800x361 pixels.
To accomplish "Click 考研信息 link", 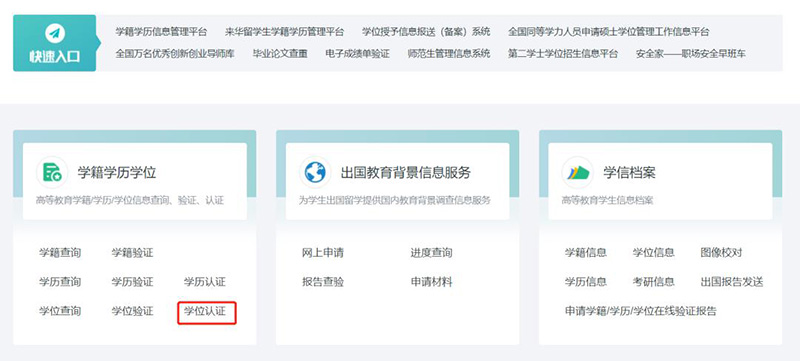I will coord(654,282).
